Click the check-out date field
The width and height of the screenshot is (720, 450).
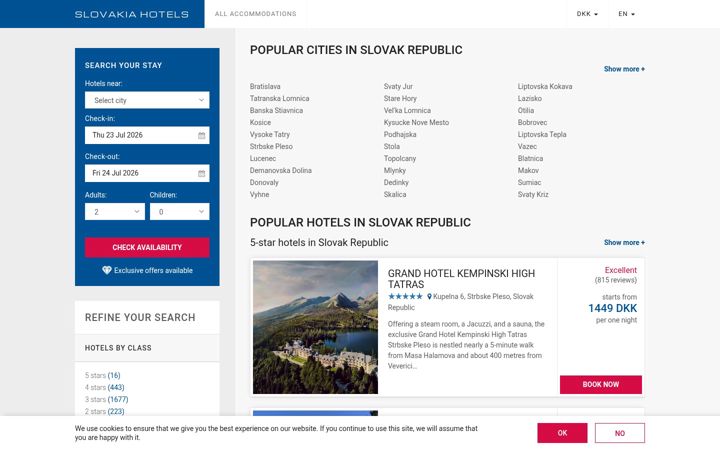pyautogui.click(x=147, y=174)
